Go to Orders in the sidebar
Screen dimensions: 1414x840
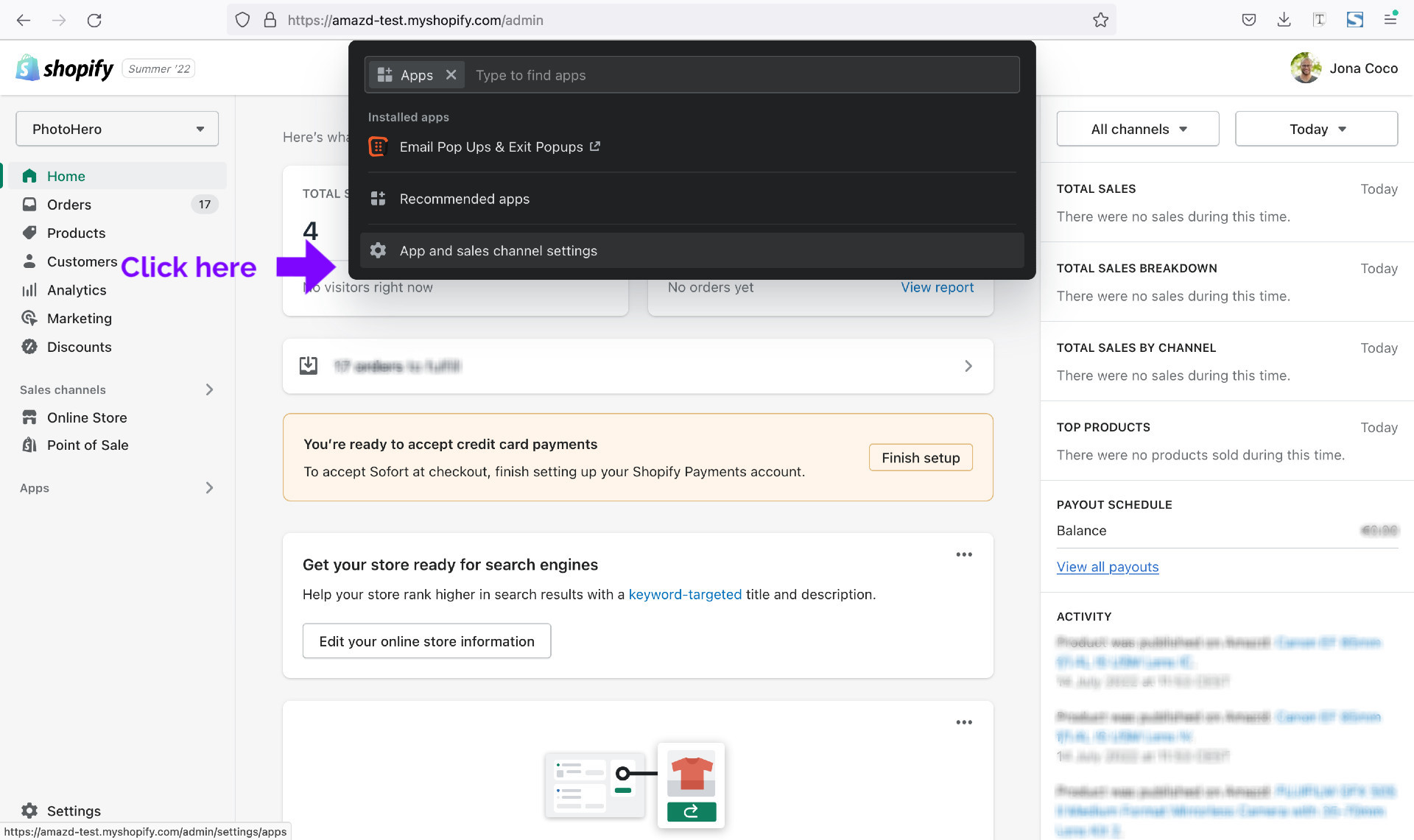(x=69, y=205)
